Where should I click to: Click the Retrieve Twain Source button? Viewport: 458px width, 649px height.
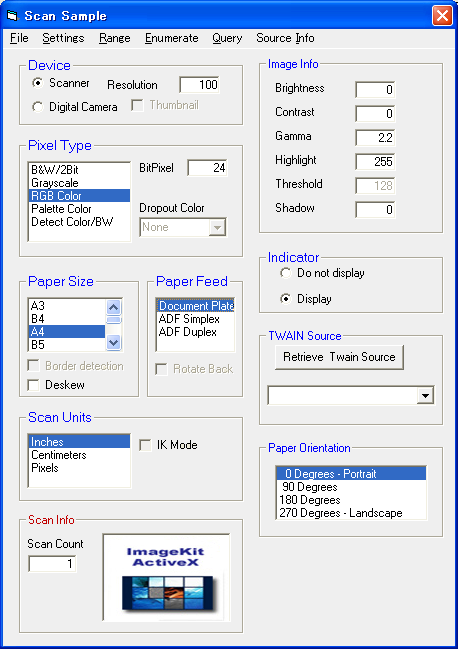tap(339, 357)
